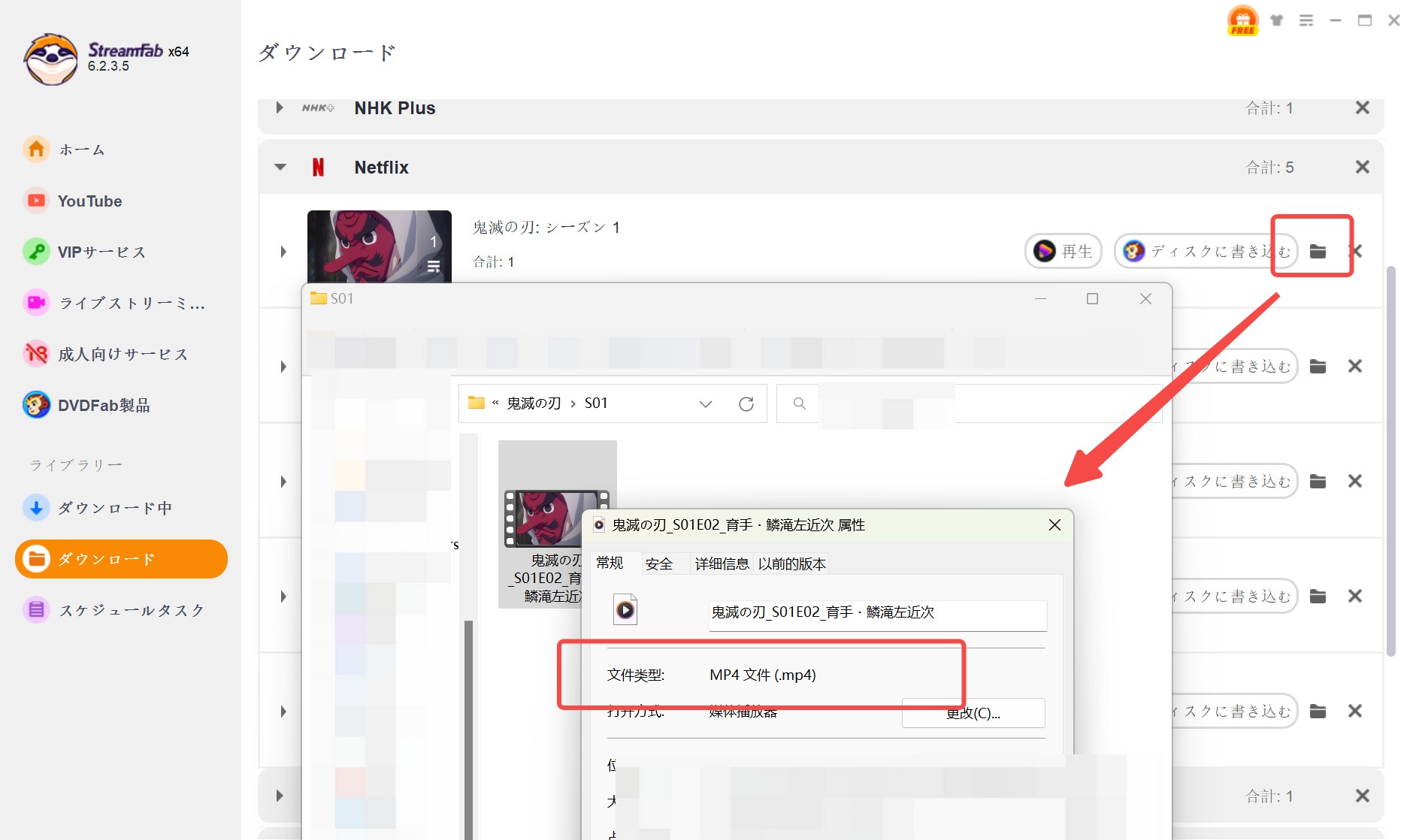The height and width of the screenshot is (840, 1416).
Task: Open the shirt skin icon in title bar
Action: coord(1276,20)
